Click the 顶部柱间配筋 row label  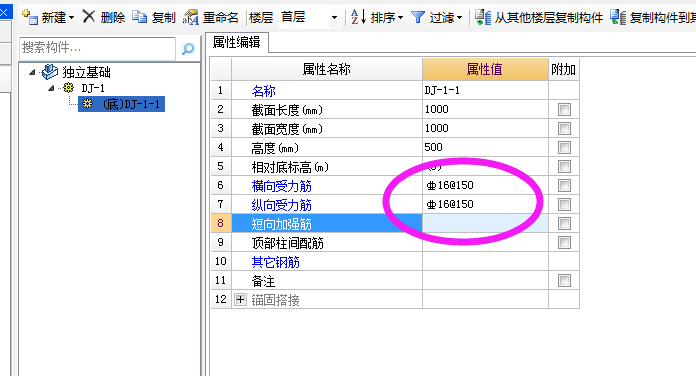point(287,243)
